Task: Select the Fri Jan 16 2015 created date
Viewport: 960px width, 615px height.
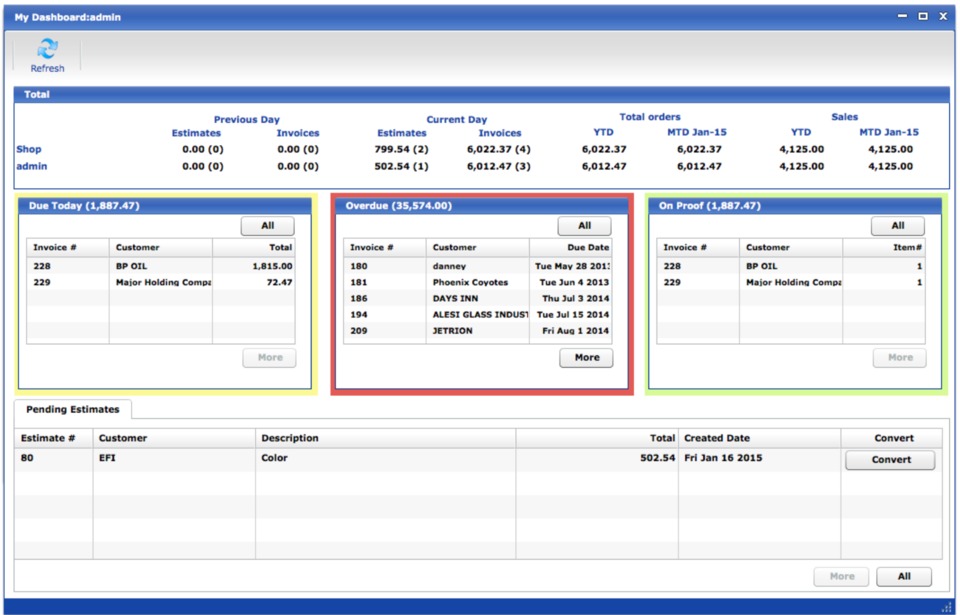Action: point(723,458)
